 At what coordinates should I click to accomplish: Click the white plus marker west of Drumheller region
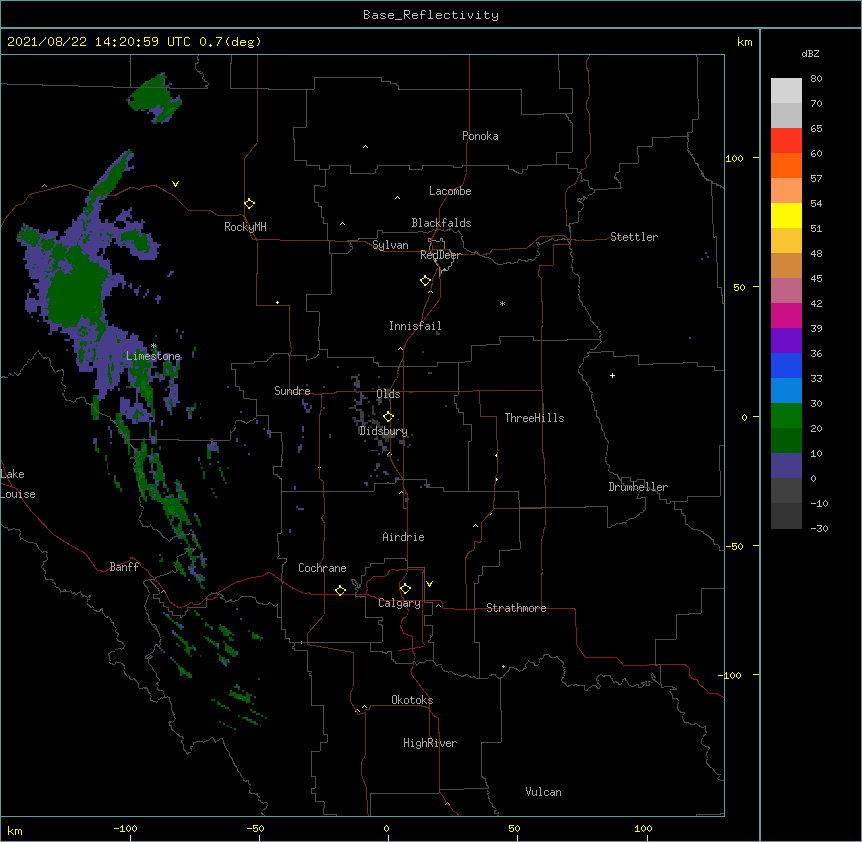point(612,375)
